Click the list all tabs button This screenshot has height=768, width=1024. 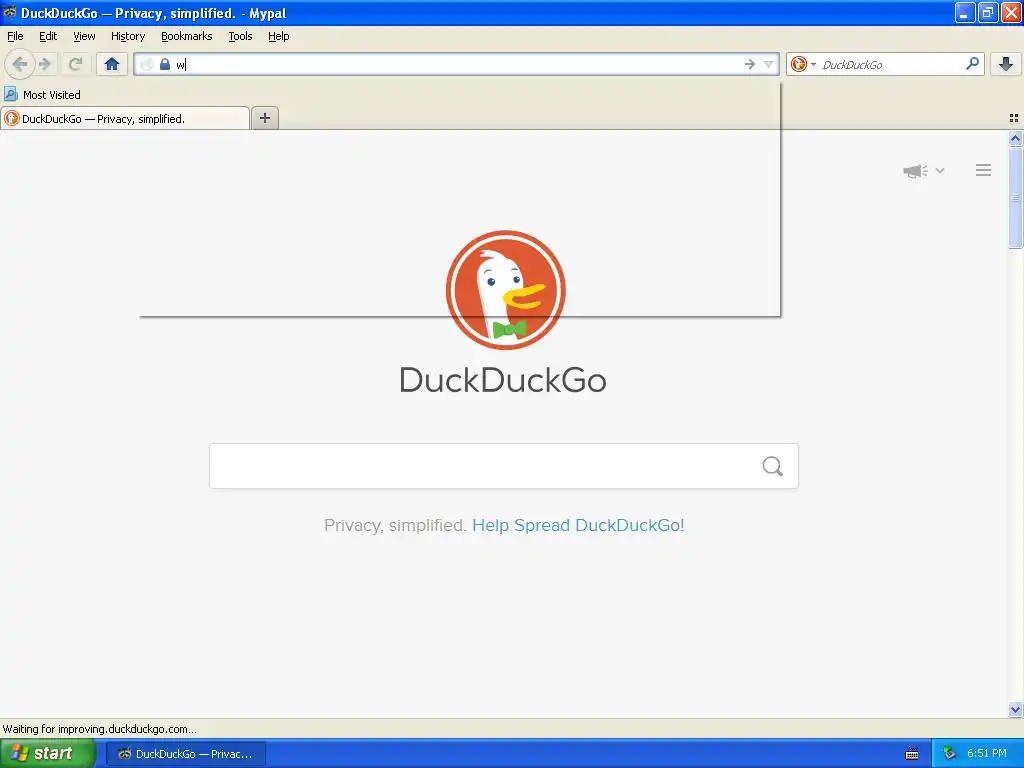pyautogui.click(x=1014, y=118)
